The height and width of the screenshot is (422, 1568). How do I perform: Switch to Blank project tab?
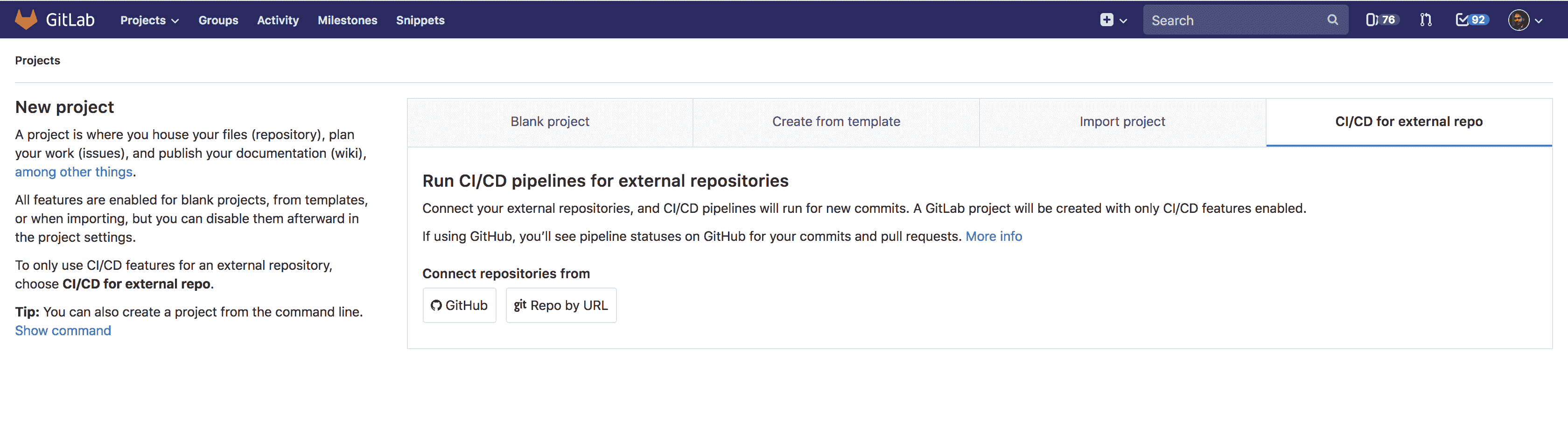click(x=550, y=122)
